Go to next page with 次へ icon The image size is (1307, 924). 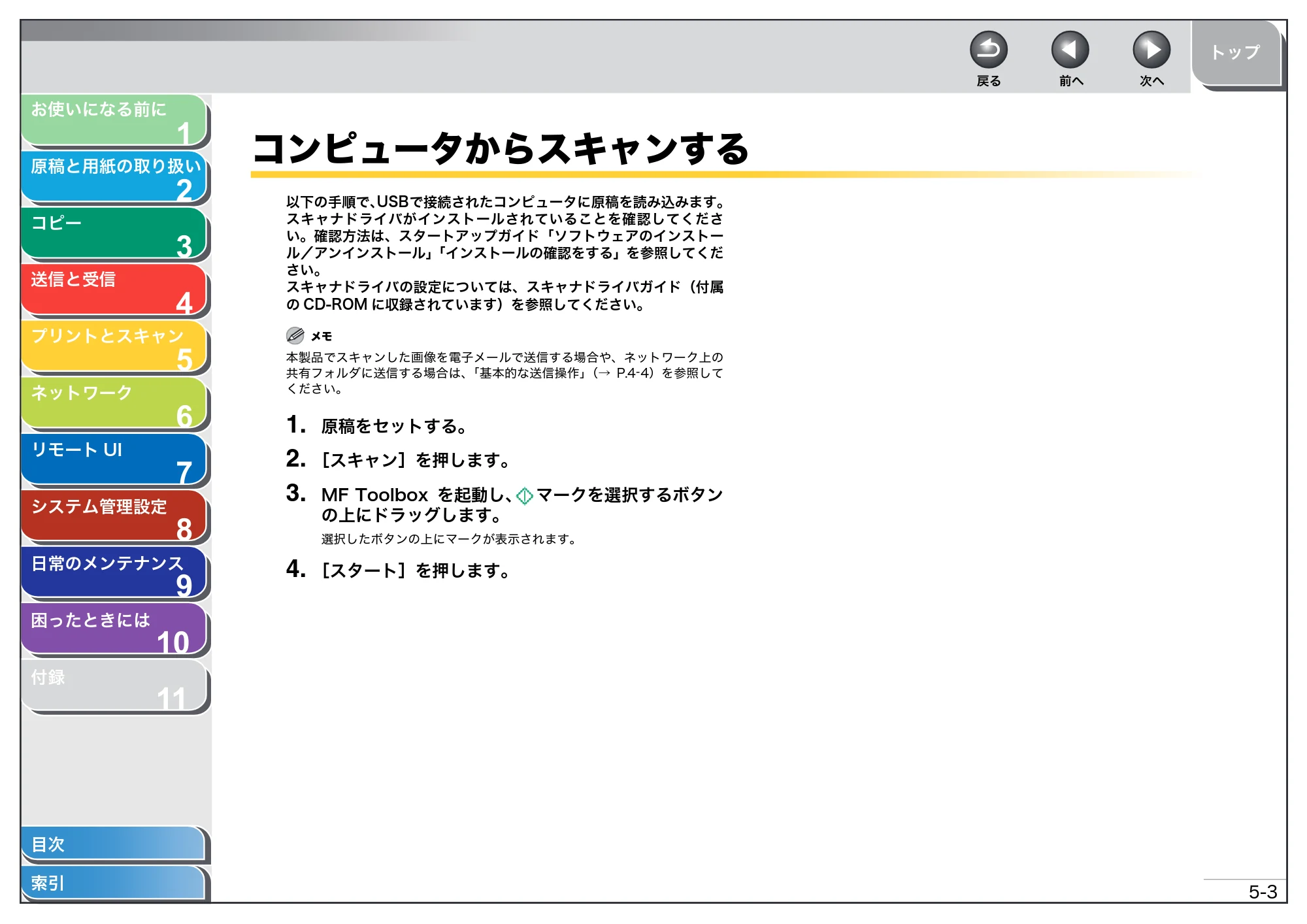coord(1151,50)
